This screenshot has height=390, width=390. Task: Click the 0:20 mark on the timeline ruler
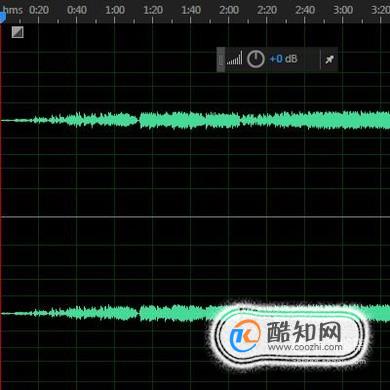tap(39, 10)
